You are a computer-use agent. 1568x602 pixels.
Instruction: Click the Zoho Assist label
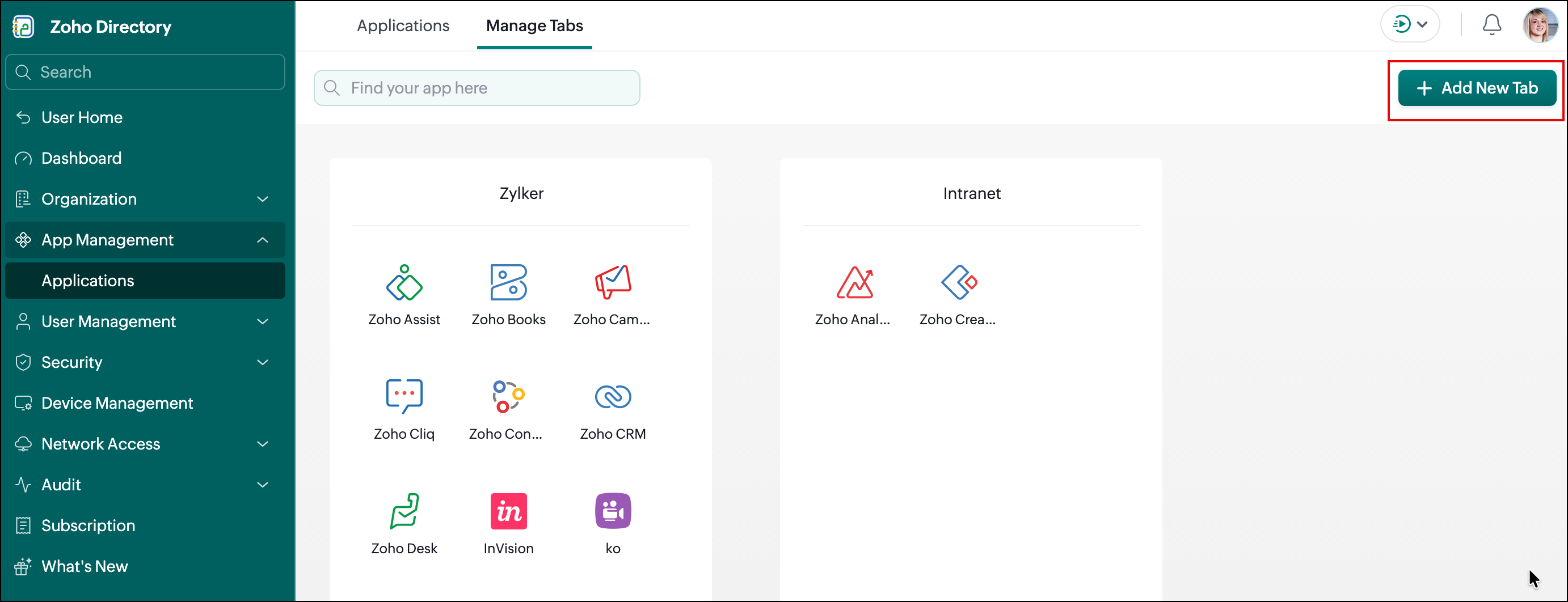404,319
